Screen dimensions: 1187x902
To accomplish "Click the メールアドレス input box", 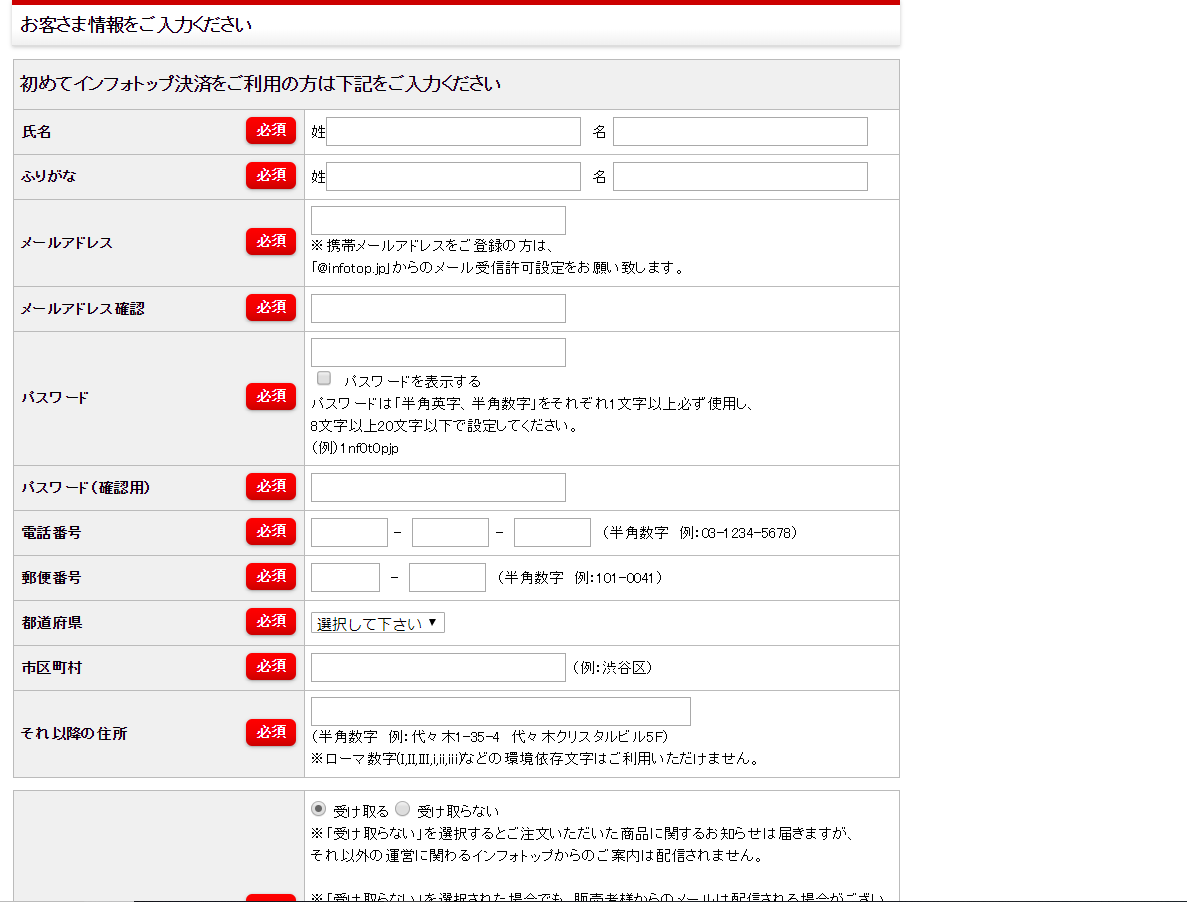I will click(x=438, y=220).
